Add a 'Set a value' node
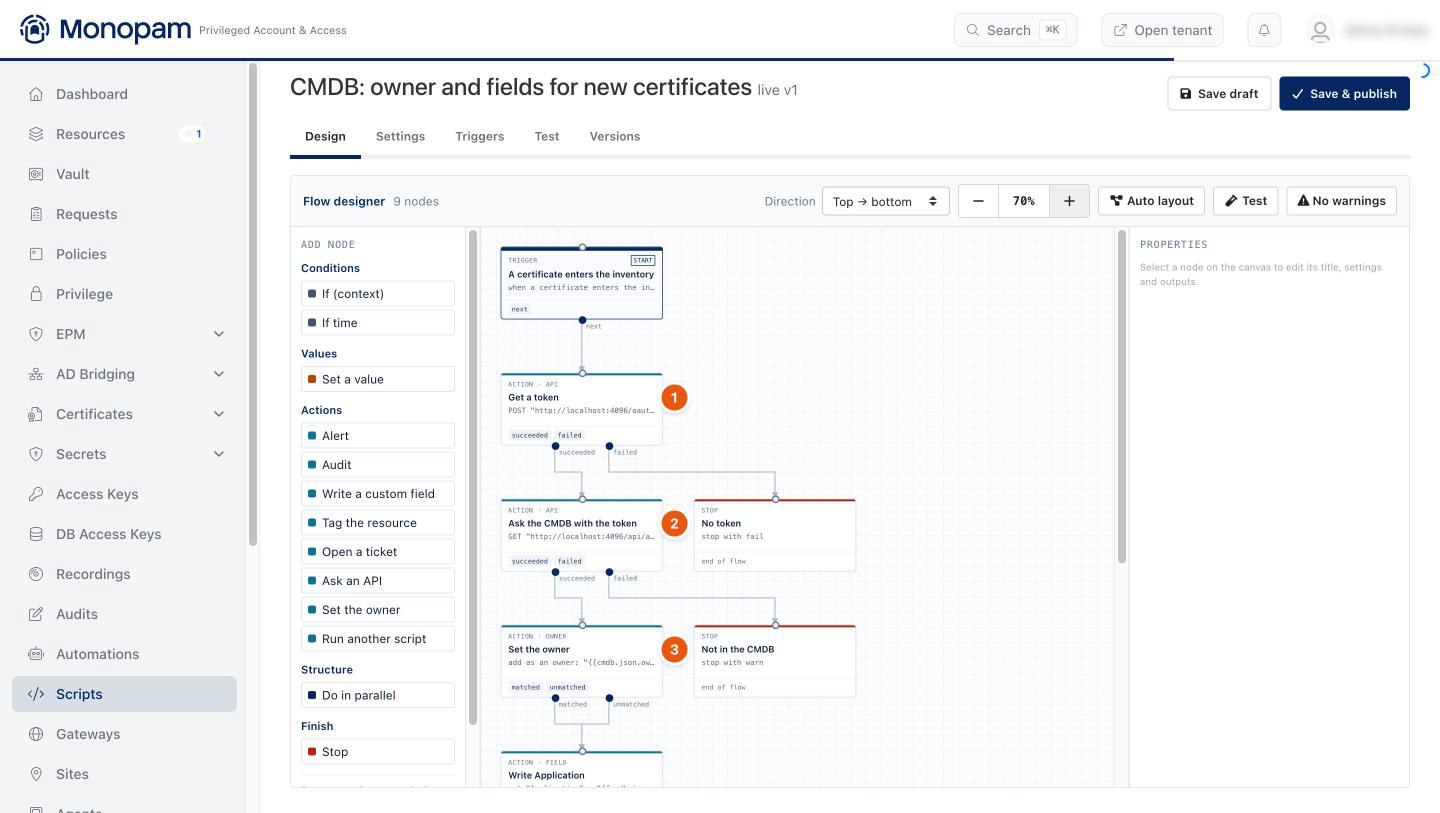1440x813 pixels. 378,379
